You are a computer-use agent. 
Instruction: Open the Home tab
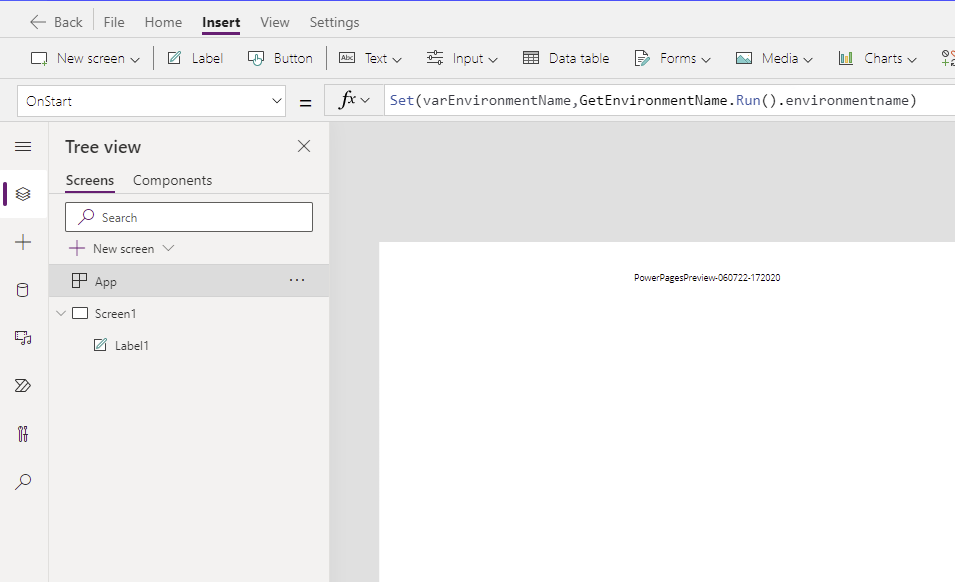[163, 23]
